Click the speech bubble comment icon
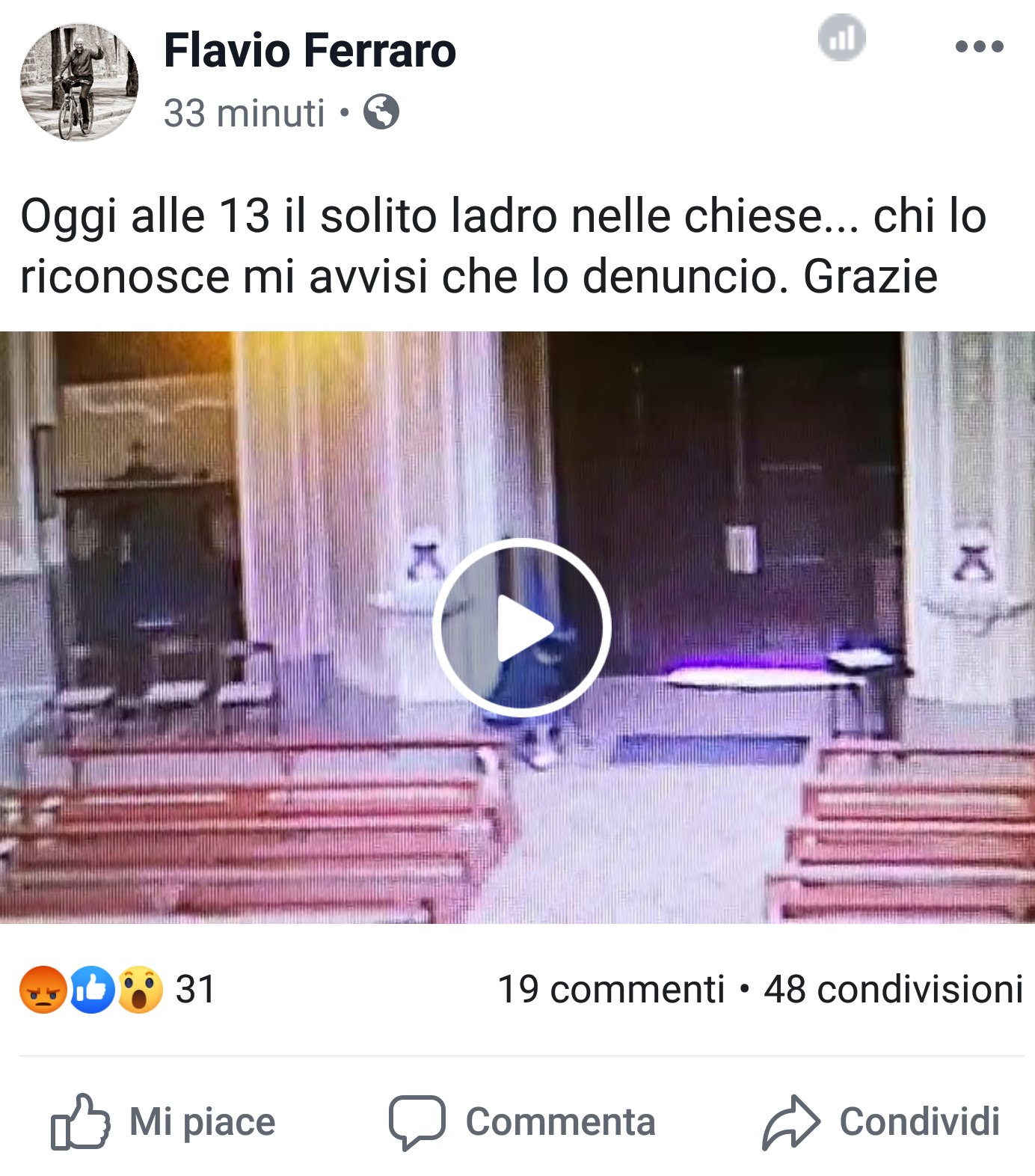1035x1176 pixels. pyautogui.click(x=417, y=1122)
